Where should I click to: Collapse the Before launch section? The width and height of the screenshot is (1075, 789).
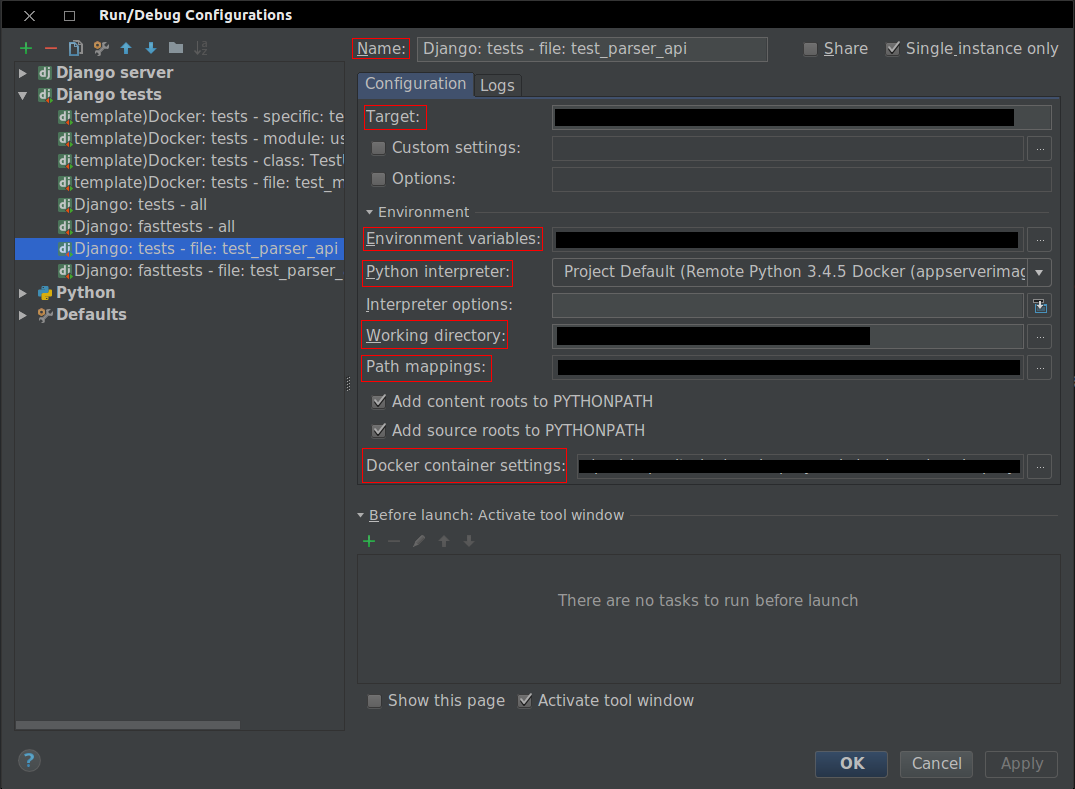[361, 515]
